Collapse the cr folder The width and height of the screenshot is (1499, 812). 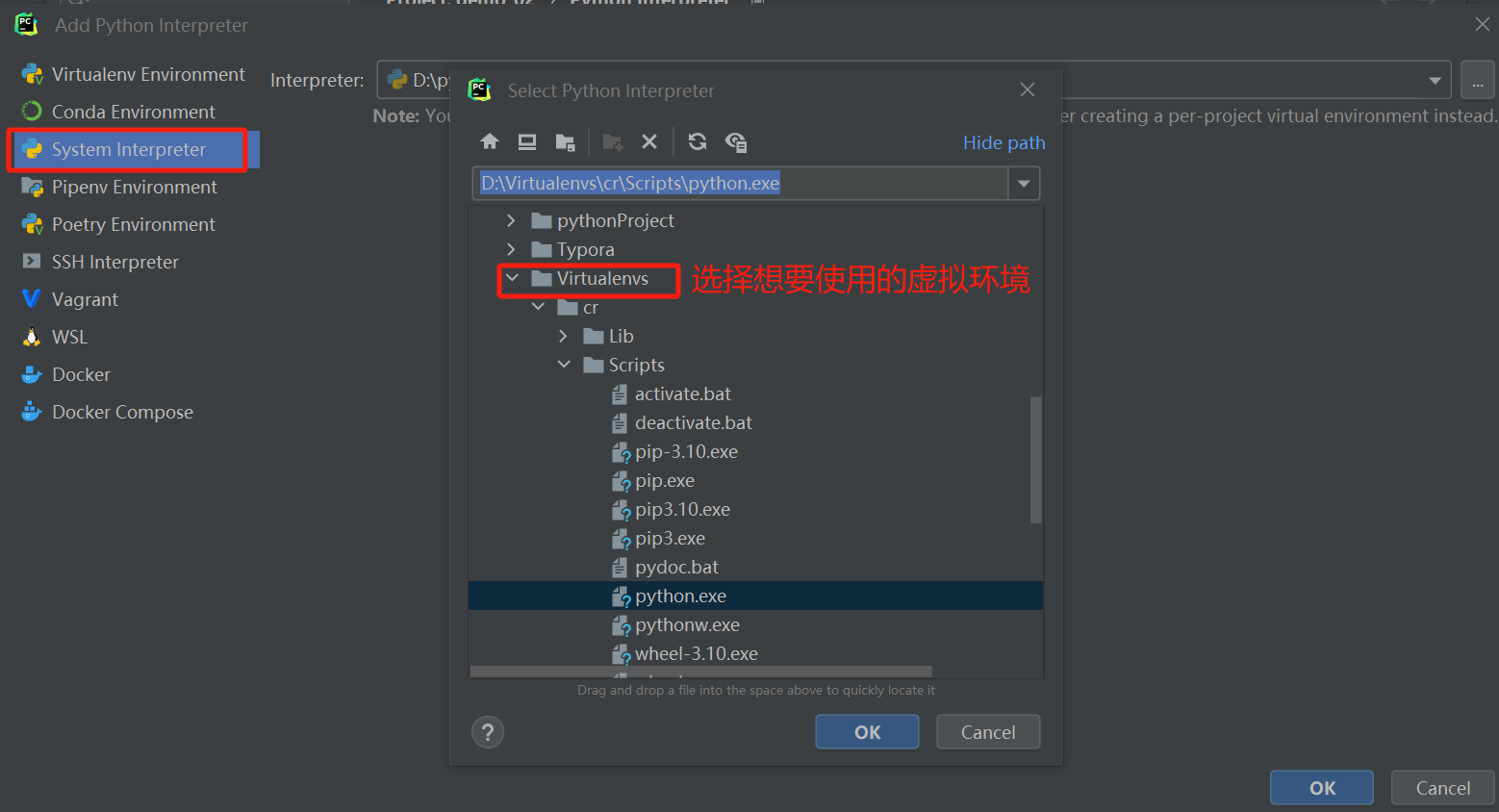538,307
